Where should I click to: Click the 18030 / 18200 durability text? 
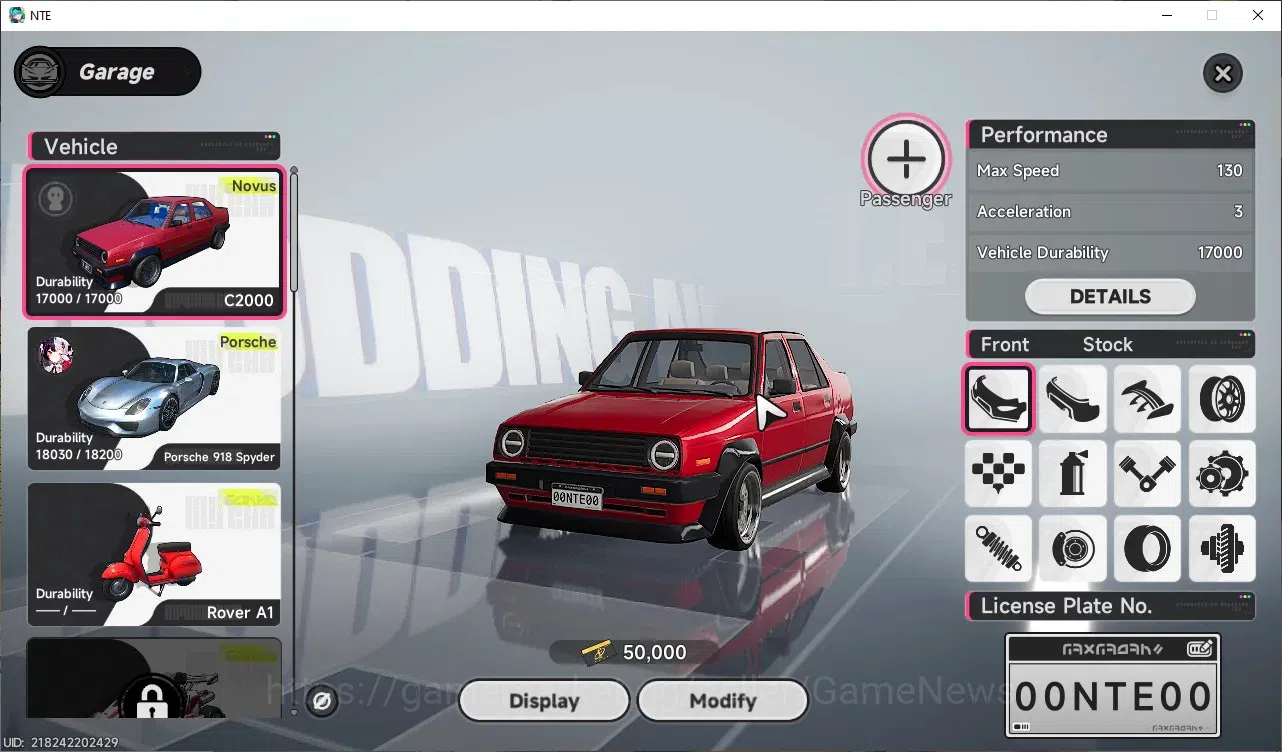79,454
